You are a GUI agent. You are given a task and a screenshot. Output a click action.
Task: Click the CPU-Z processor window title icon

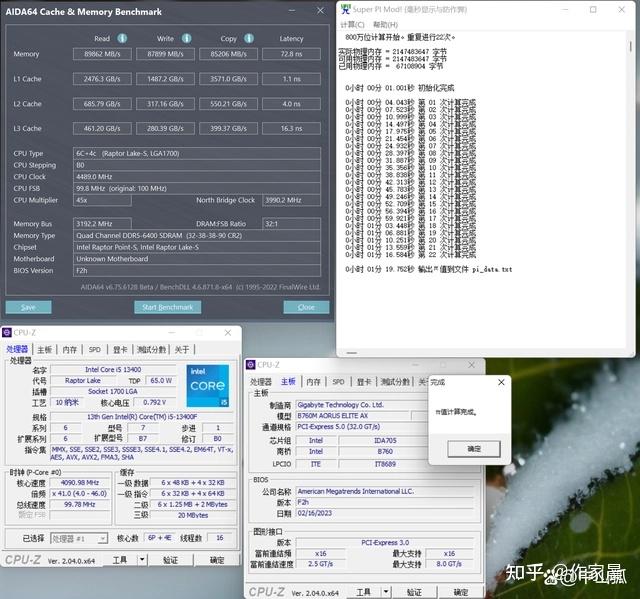7,333
